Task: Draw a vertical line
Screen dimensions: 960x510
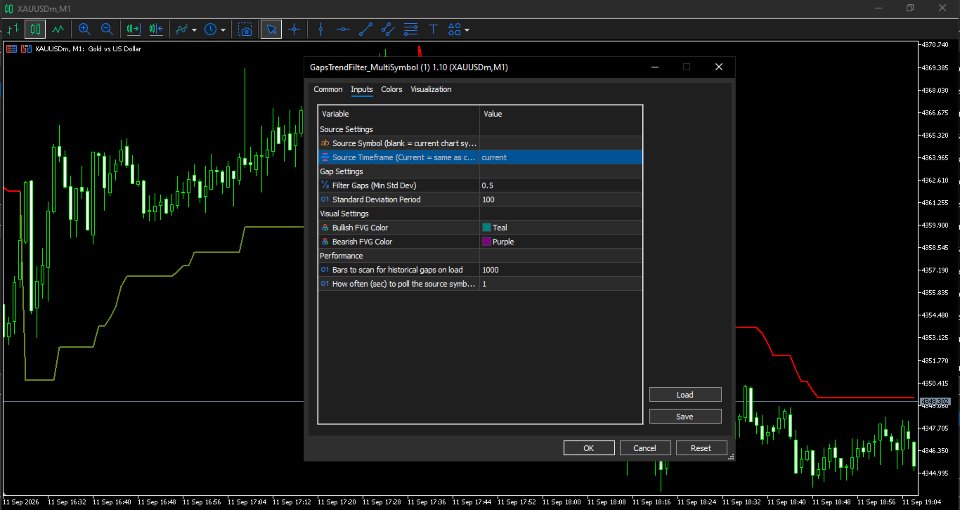Action: (x=321, y=29)
